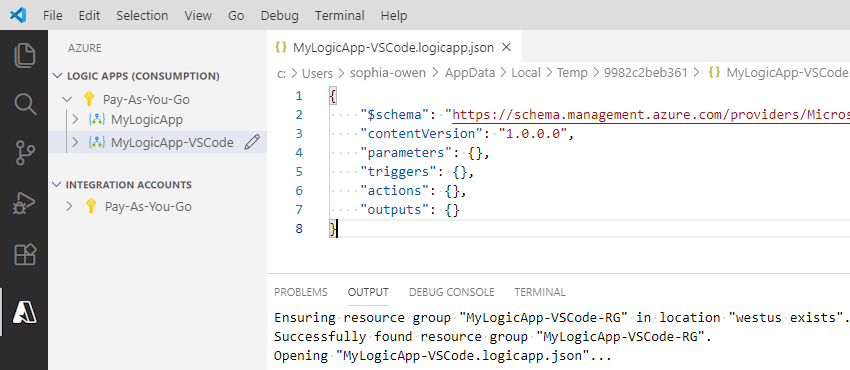
Task: Close the MyLogicApp-VSCode.logicapp.json tab
Action: 506,47
